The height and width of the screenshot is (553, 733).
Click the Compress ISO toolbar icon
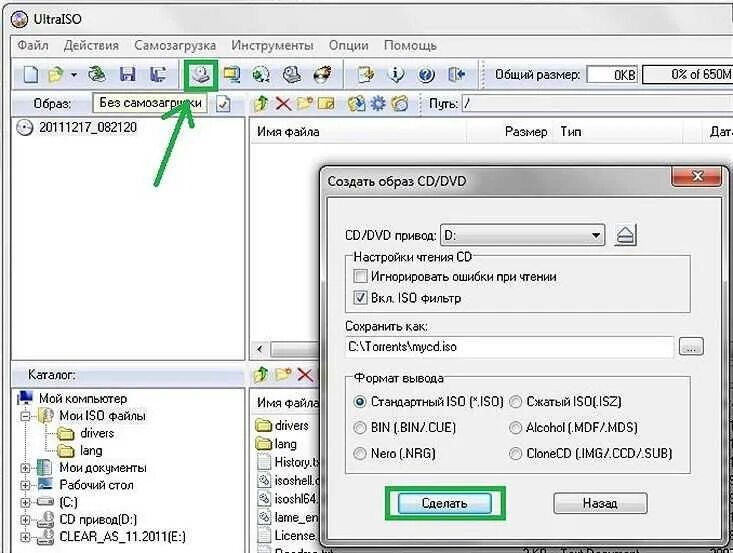231,75
